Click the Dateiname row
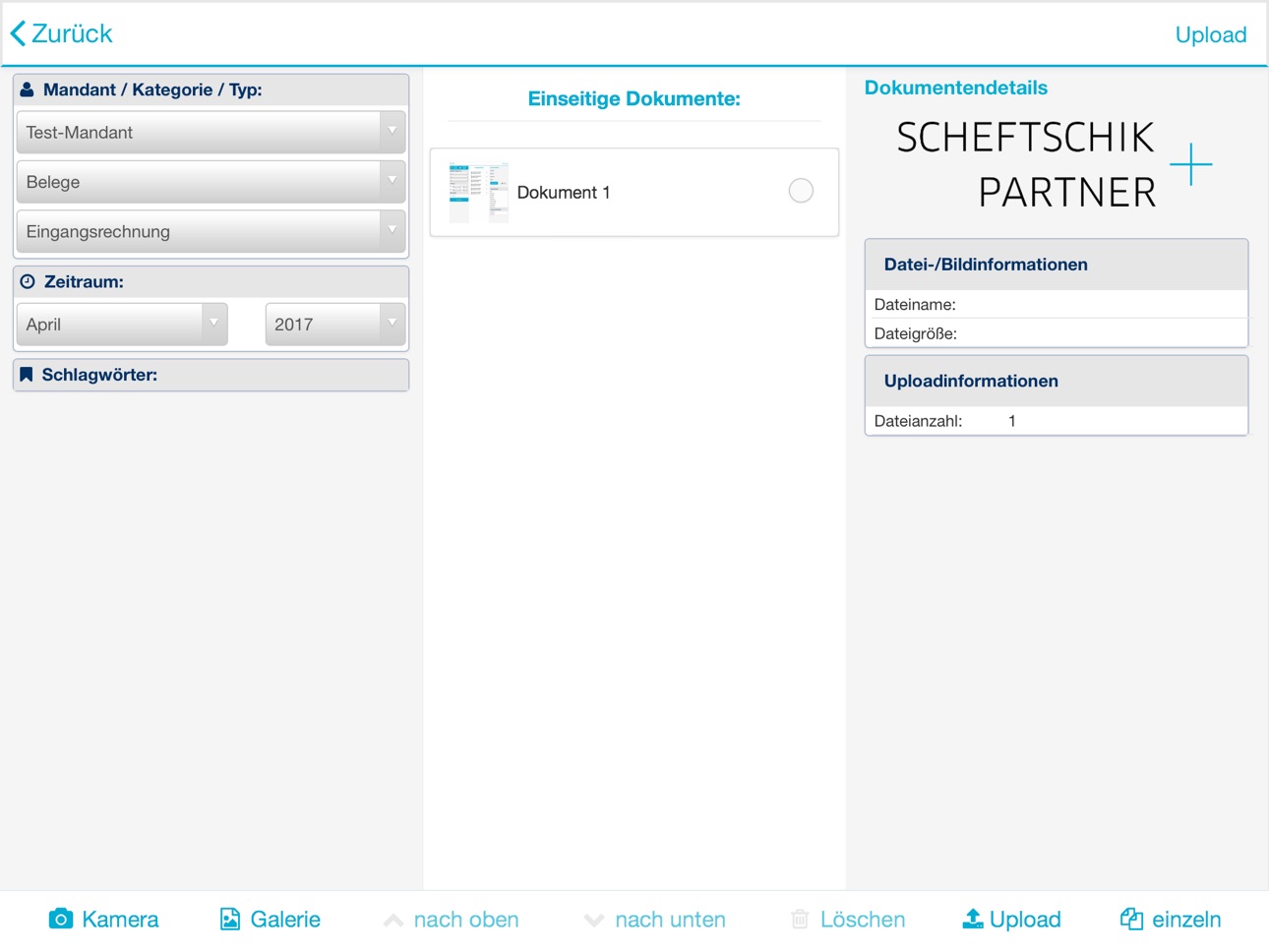 [1057, 305]
